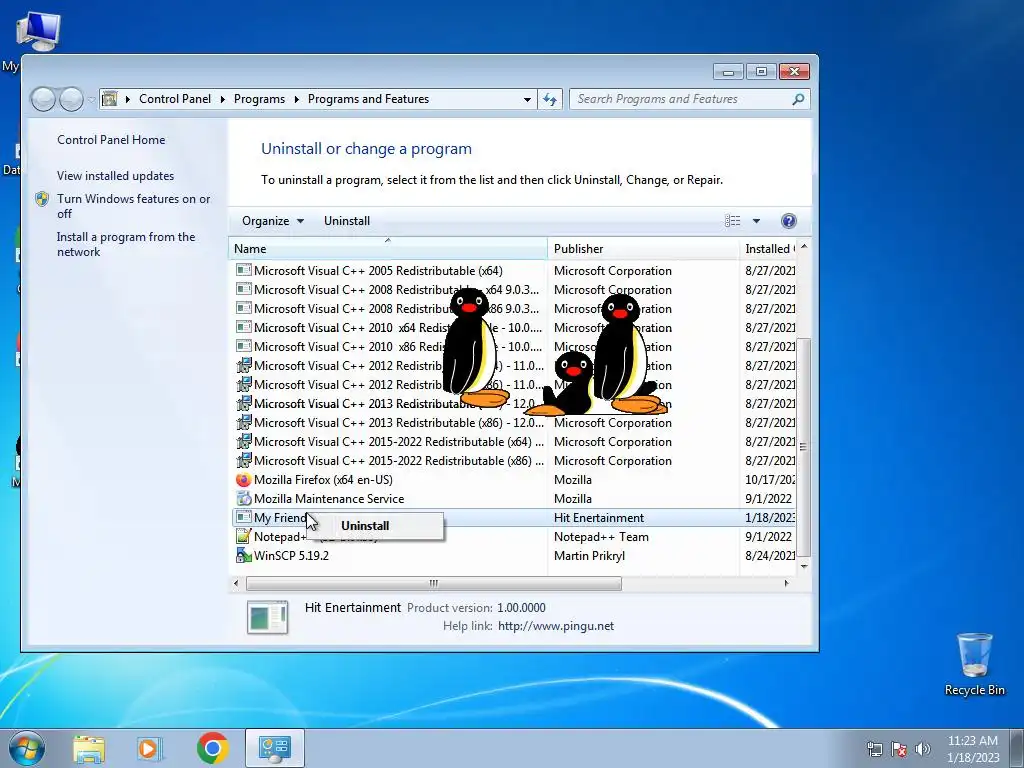This screenshot has width=1024, height=768.
Task: Click the Control Panel breadcrumb
Action: click(x=175, y=99)
